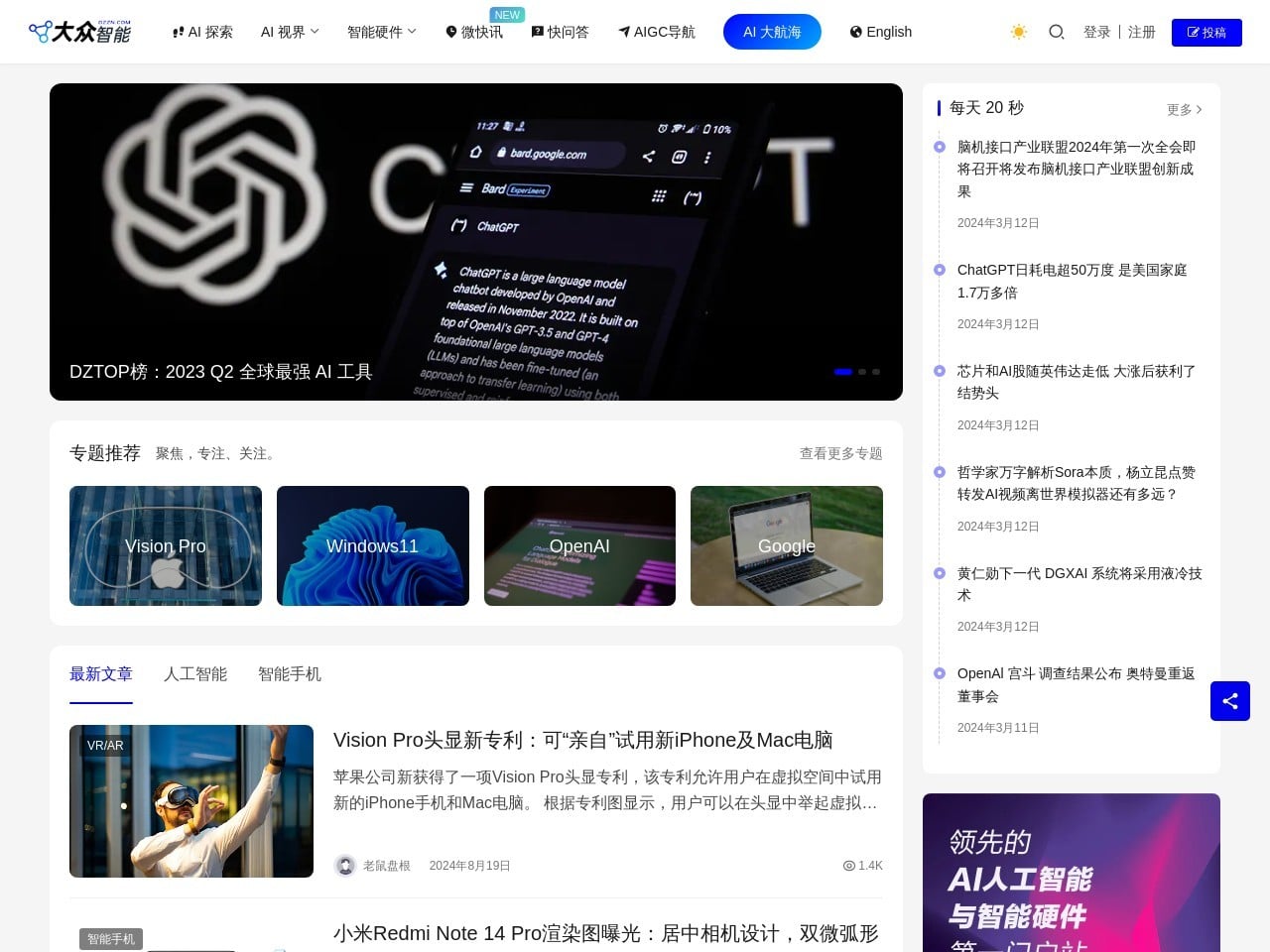
Task: Expand the AI 视界 dropdown menu
Action: point(289,32)
